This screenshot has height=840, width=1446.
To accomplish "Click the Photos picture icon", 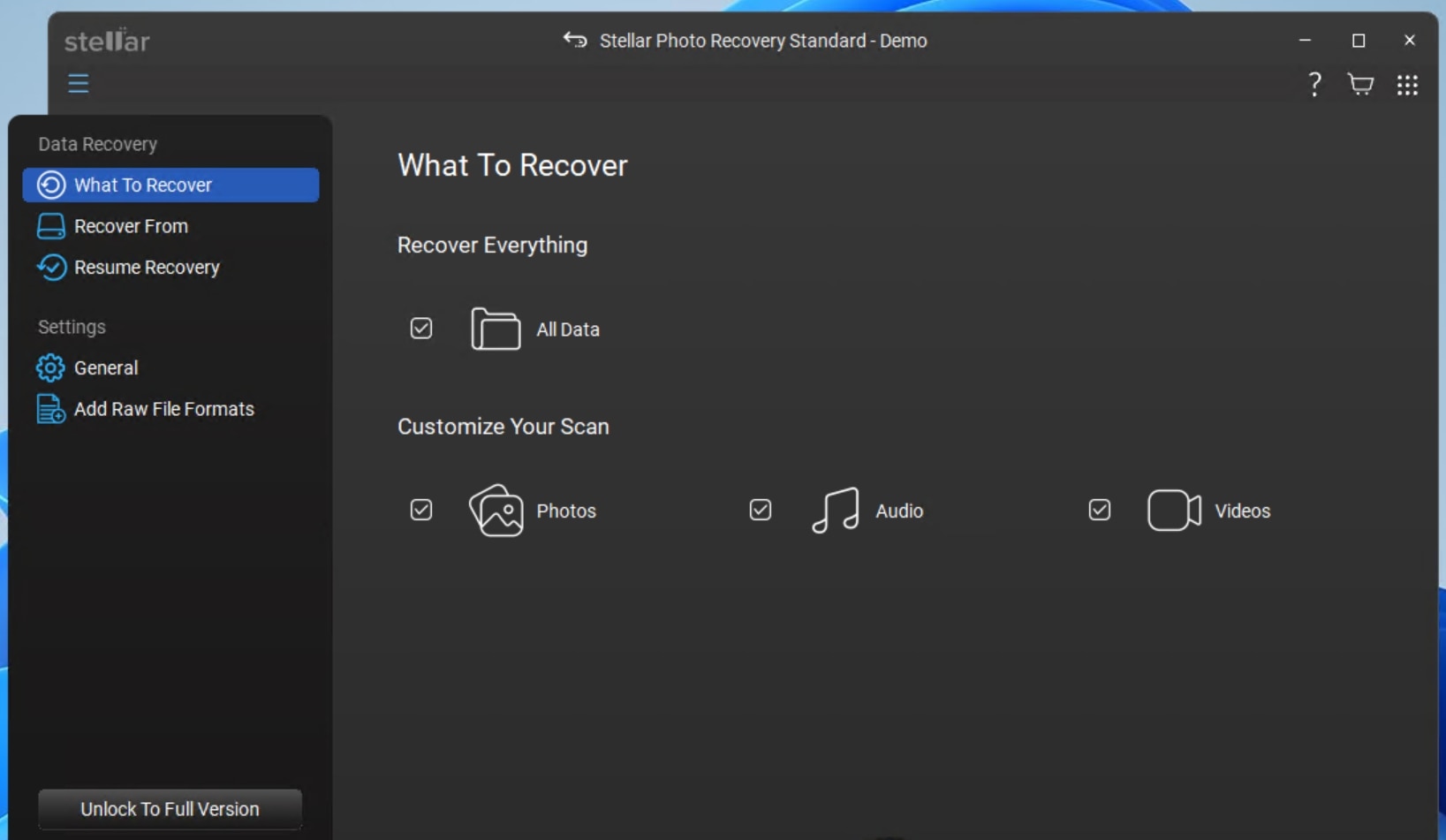I will point(496,511).
